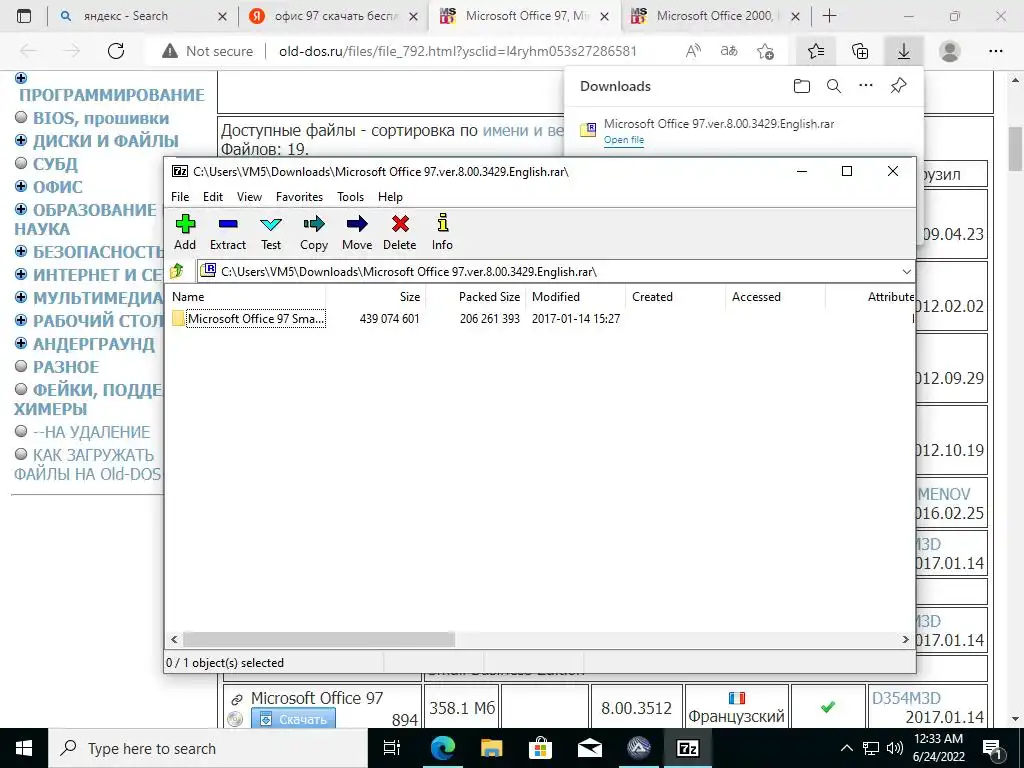Open archive Info from toolbar

click(442, 232)
